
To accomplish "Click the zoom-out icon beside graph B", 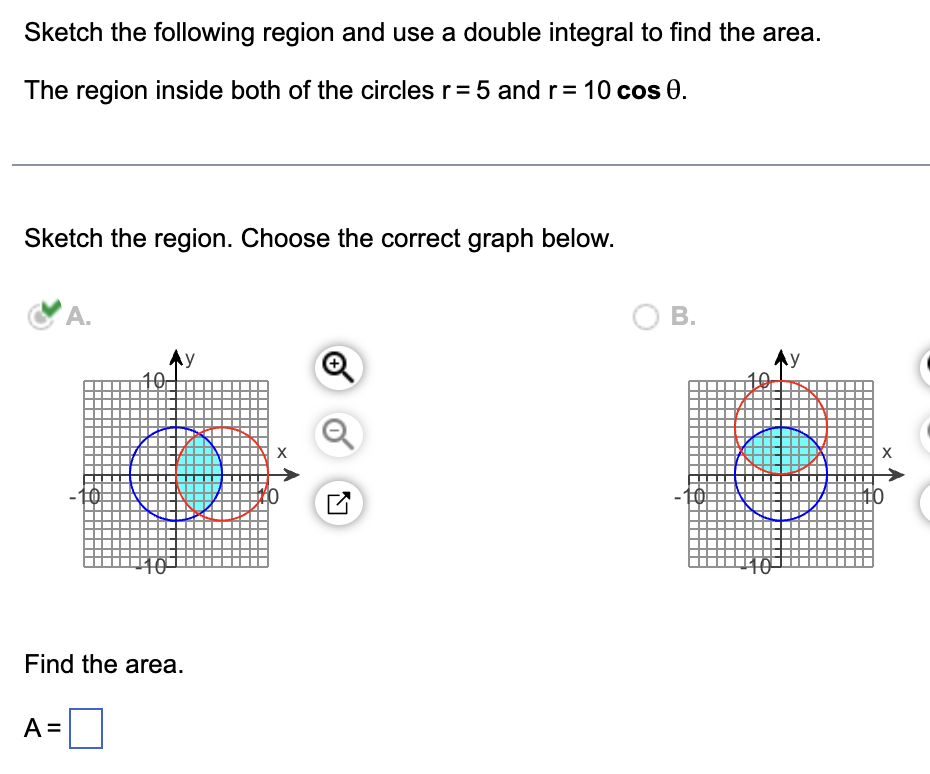I will click(x=925, y=435).
